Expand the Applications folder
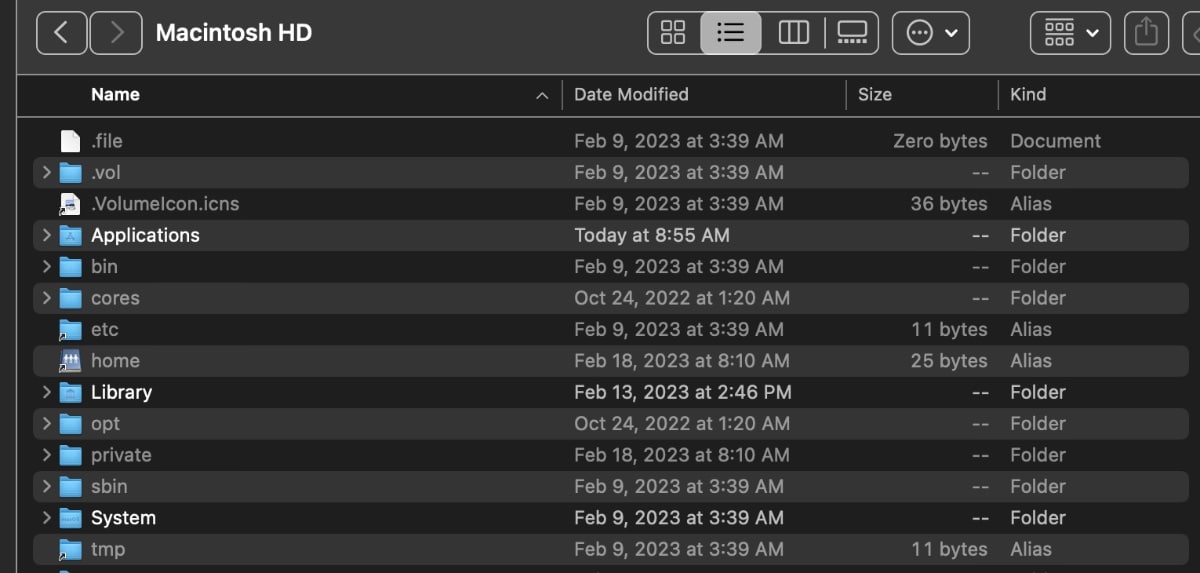Image resolution: width=1200 pixels, height=573 pixels. point(46,236)
